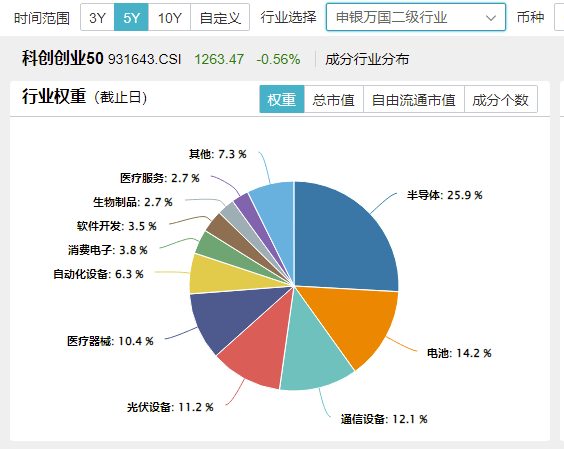564x449 pixels.
Task: Switch to the 总市值 tab
Action: 333,99
